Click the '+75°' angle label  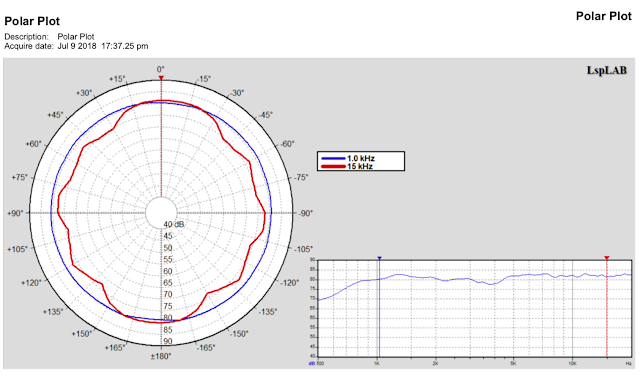pyautogui.click(x=20, y=178)
